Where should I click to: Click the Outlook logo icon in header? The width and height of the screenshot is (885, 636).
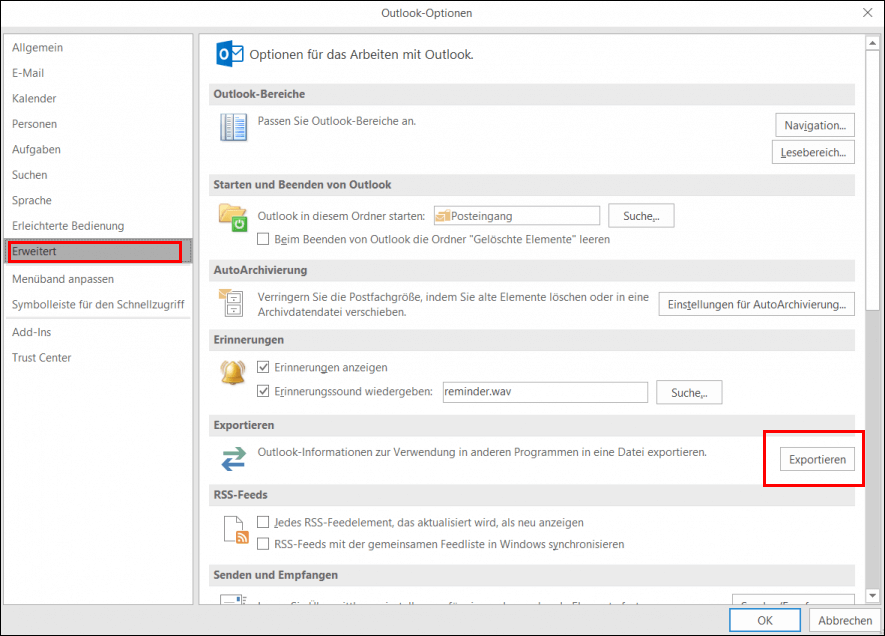coord(230,54)
